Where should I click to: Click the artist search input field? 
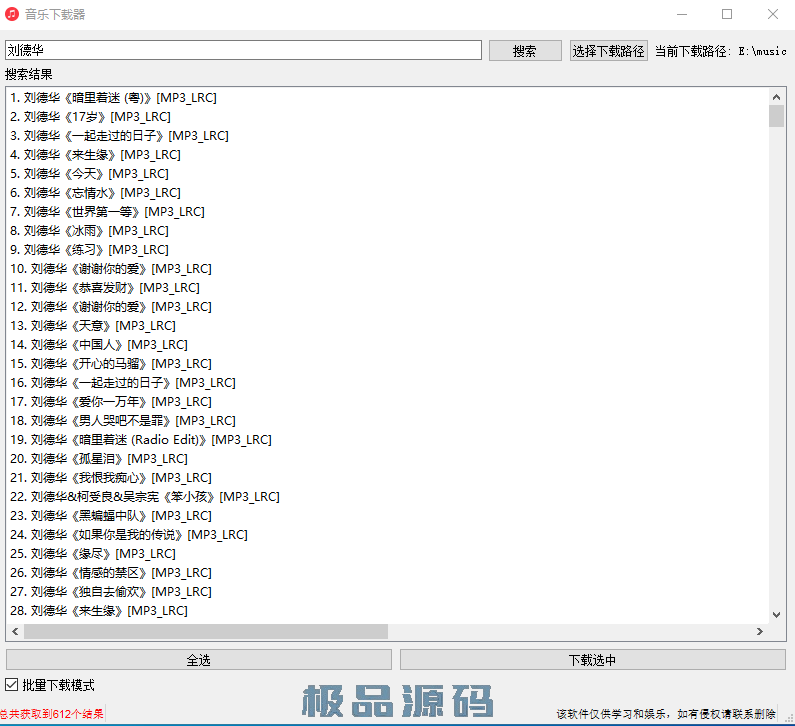(x=243, y=50)
